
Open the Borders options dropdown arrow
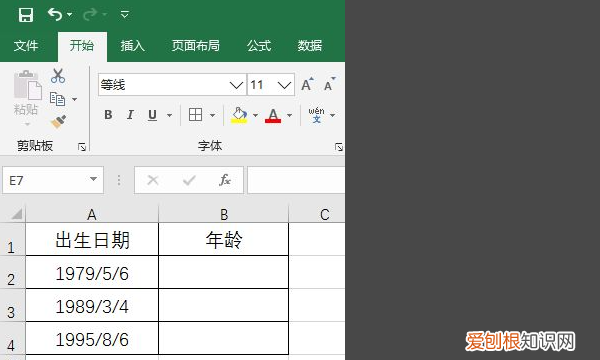(x=212, y=115)
